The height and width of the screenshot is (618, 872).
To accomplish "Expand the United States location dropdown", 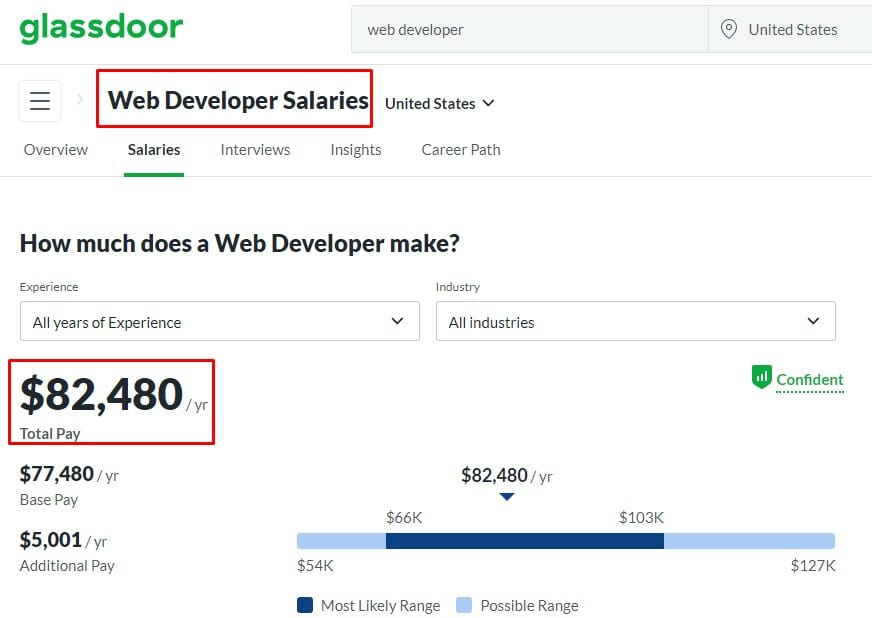I will tap(439, 103).
